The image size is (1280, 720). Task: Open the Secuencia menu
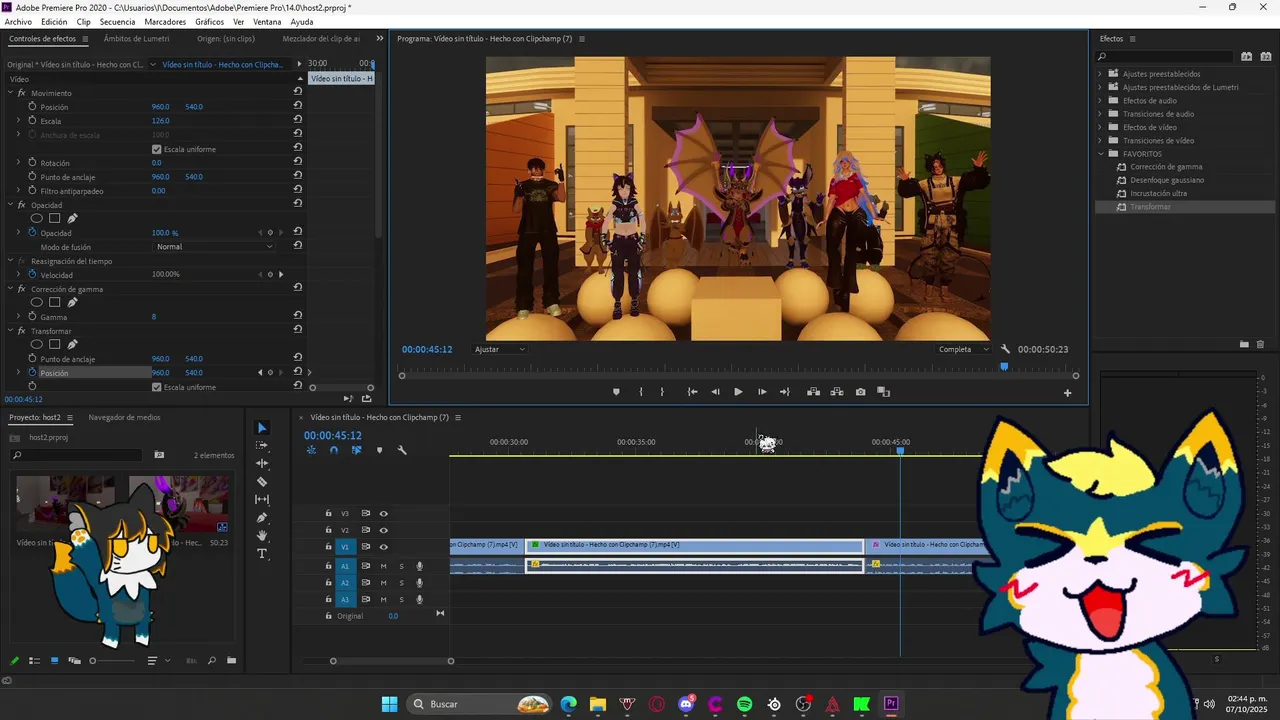click(x=117, y=21)
